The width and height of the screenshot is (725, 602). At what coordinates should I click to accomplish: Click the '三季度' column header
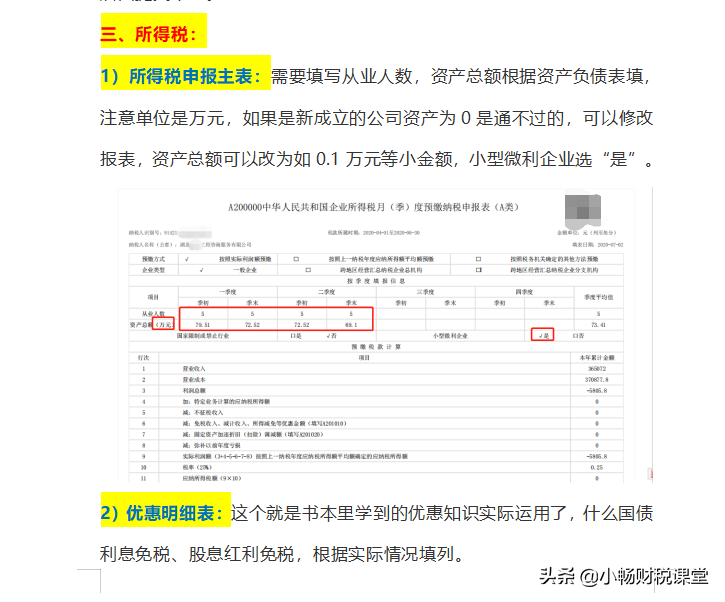click(x=425, y=292)
